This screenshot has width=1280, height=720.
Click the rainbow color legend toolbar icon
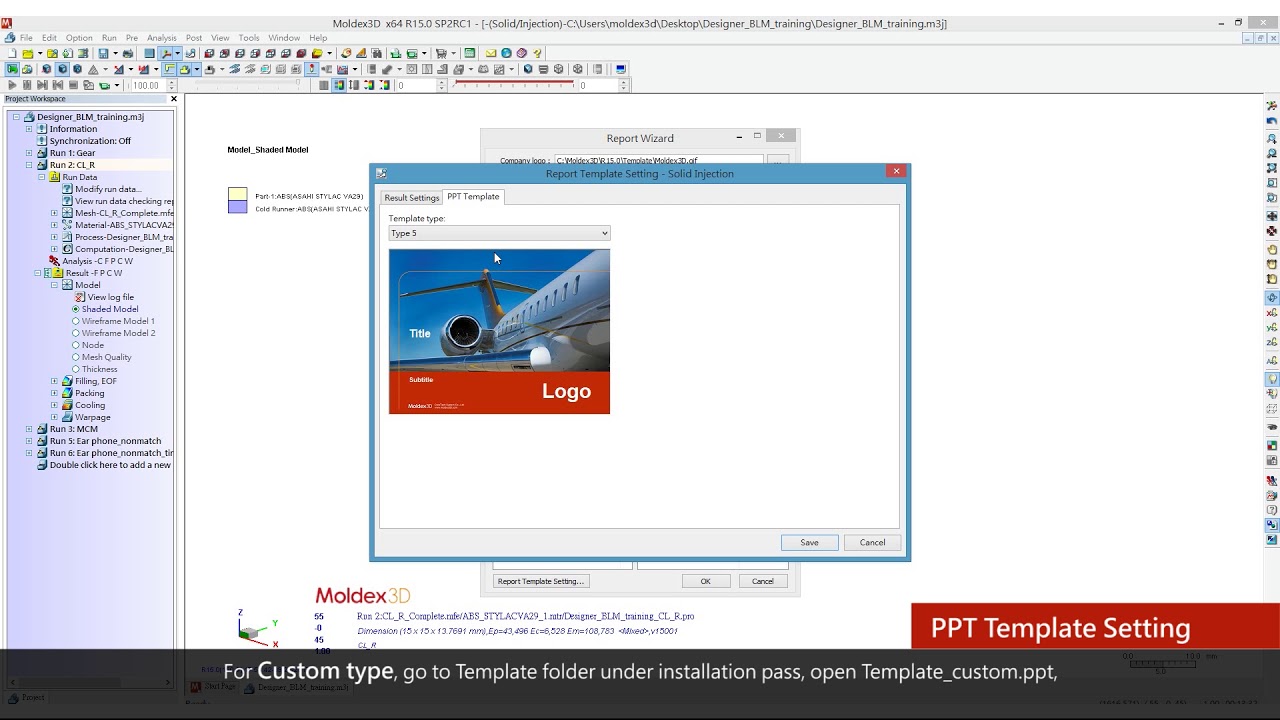coord(339,85)
